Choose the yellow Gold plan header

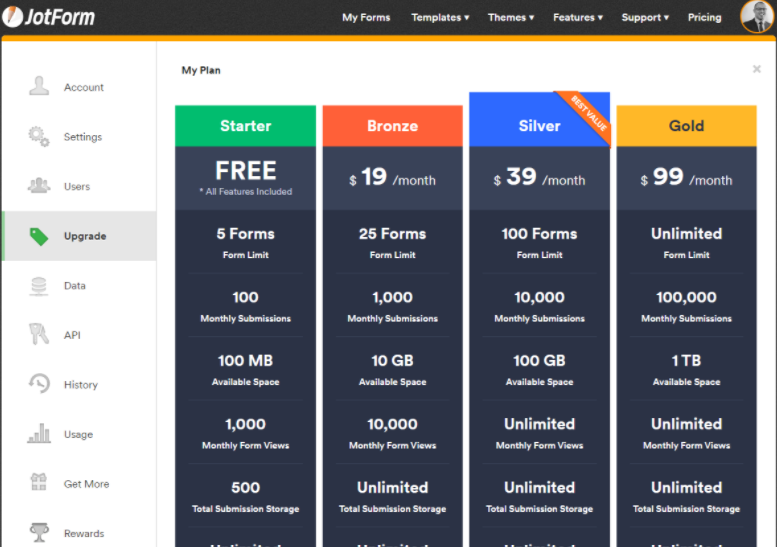point(686,126)
